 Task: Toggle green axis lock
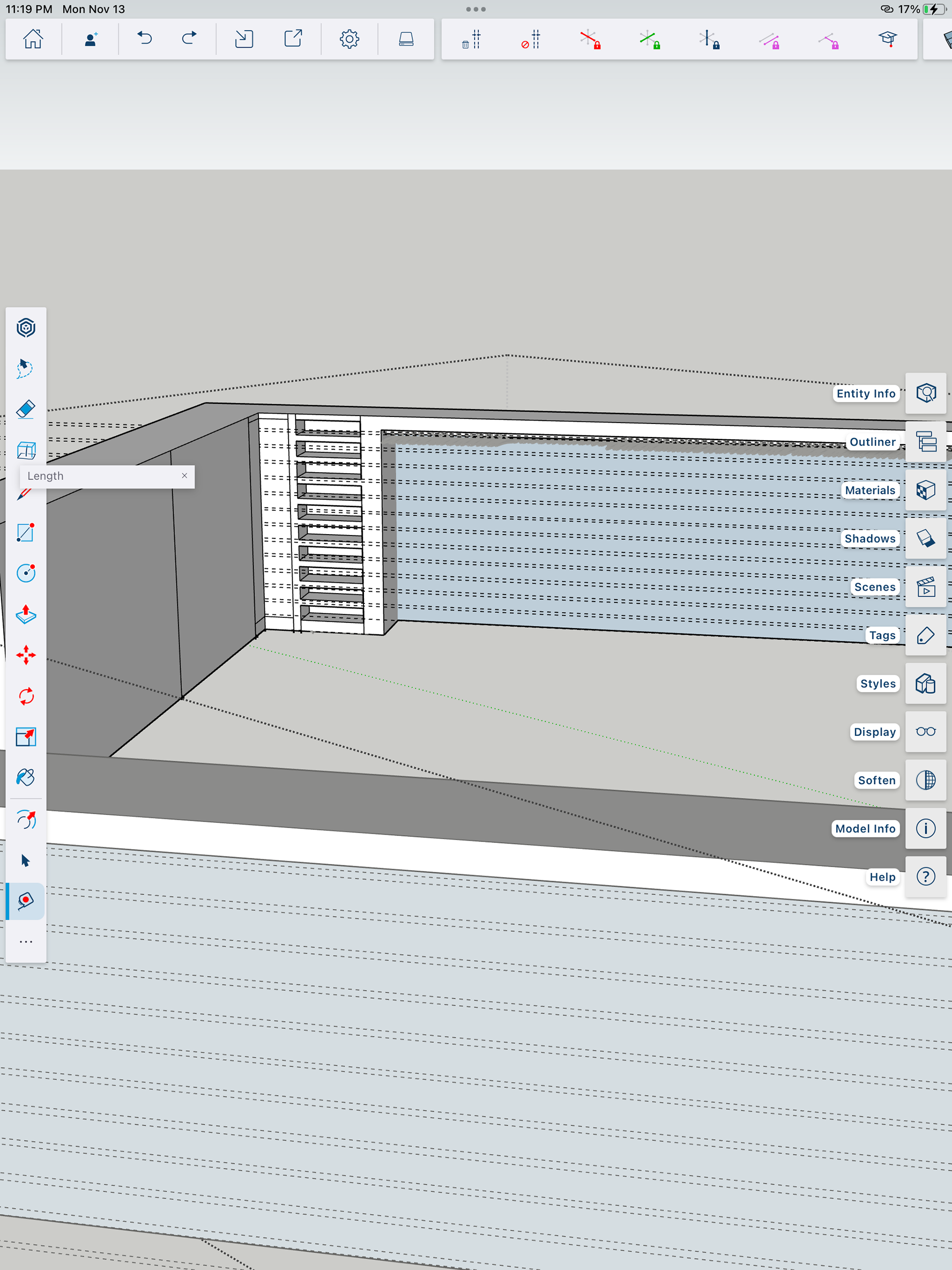[650, 40]
